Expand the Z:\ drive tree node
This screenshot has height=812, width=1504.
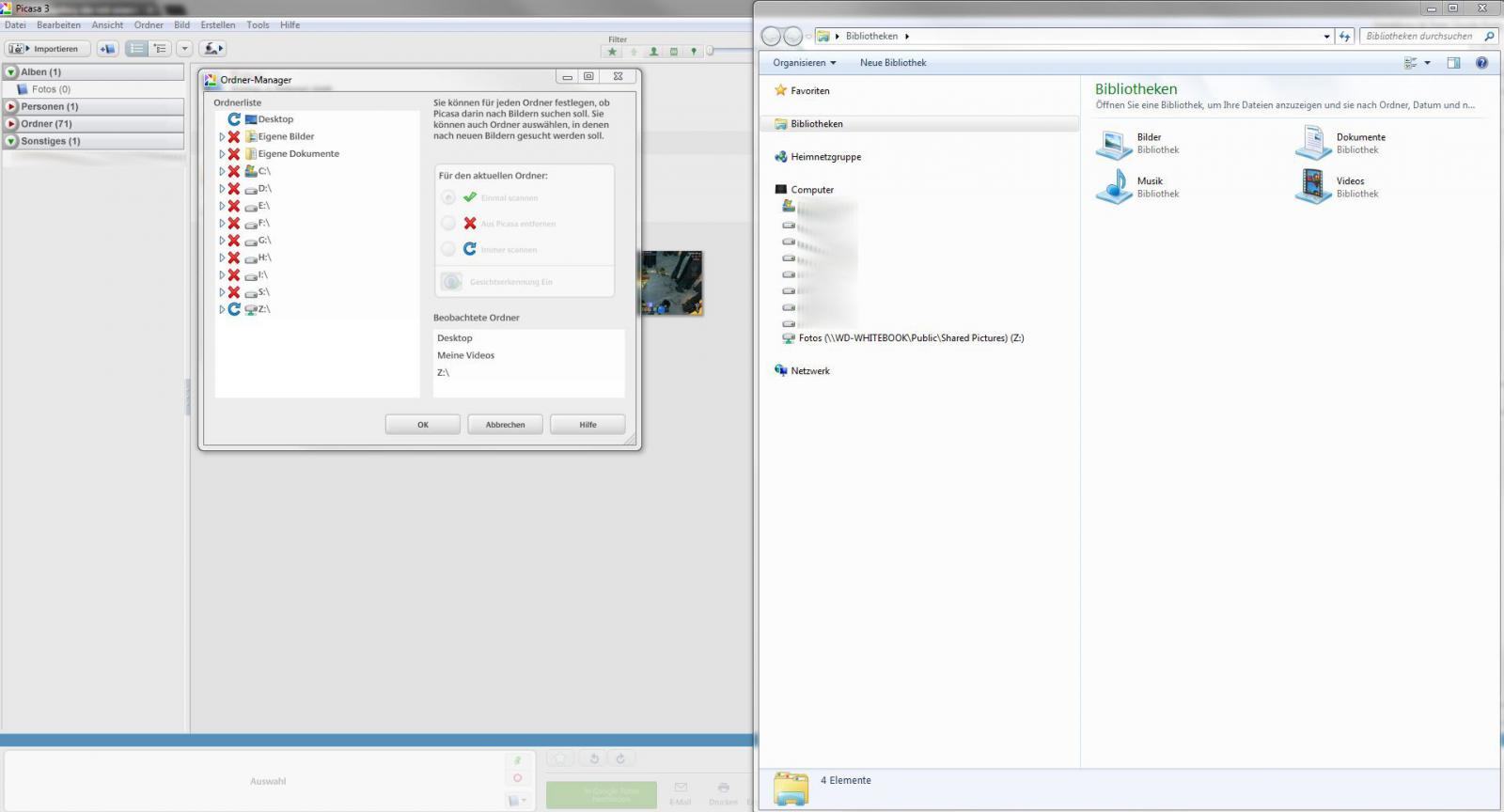222,309
